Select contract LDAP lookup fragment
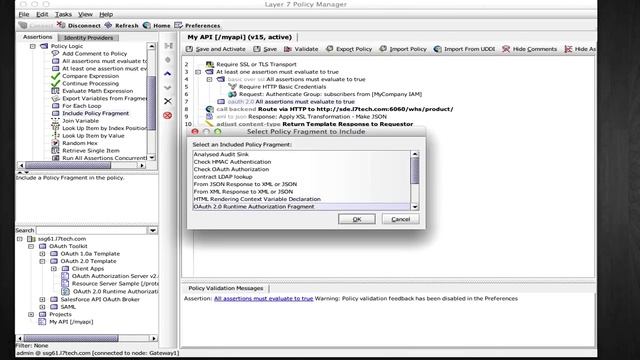 (x=302, y=177)
